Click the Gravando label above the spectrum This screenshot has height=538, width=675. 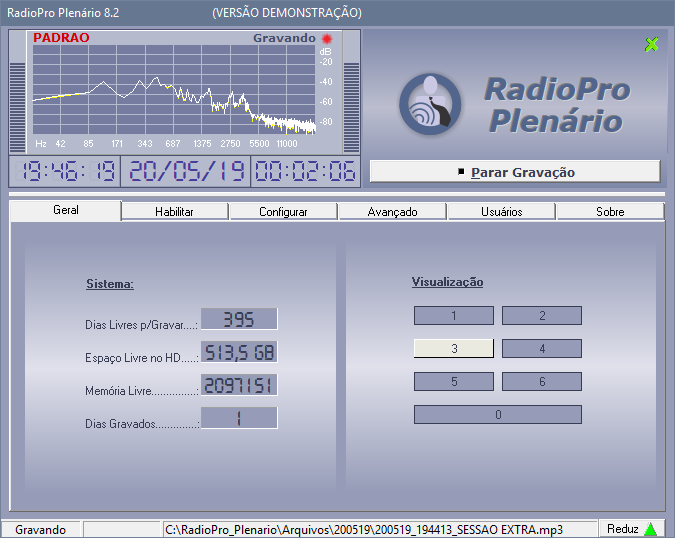coord(284,38)
